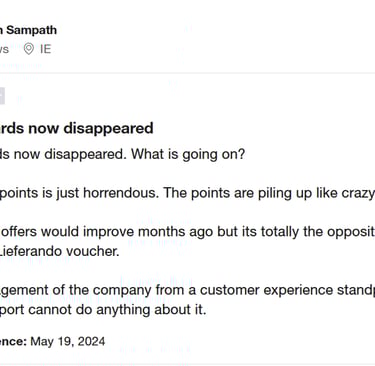The image size is (375, 366).
Task: Click the partially visible reviews count text
Action: [4, 49]
